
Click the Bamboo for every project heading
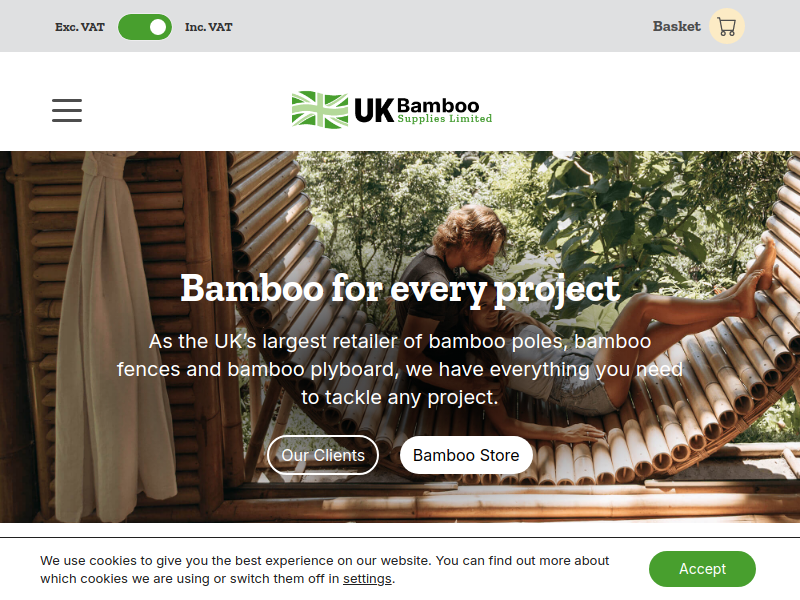point(400,289)
